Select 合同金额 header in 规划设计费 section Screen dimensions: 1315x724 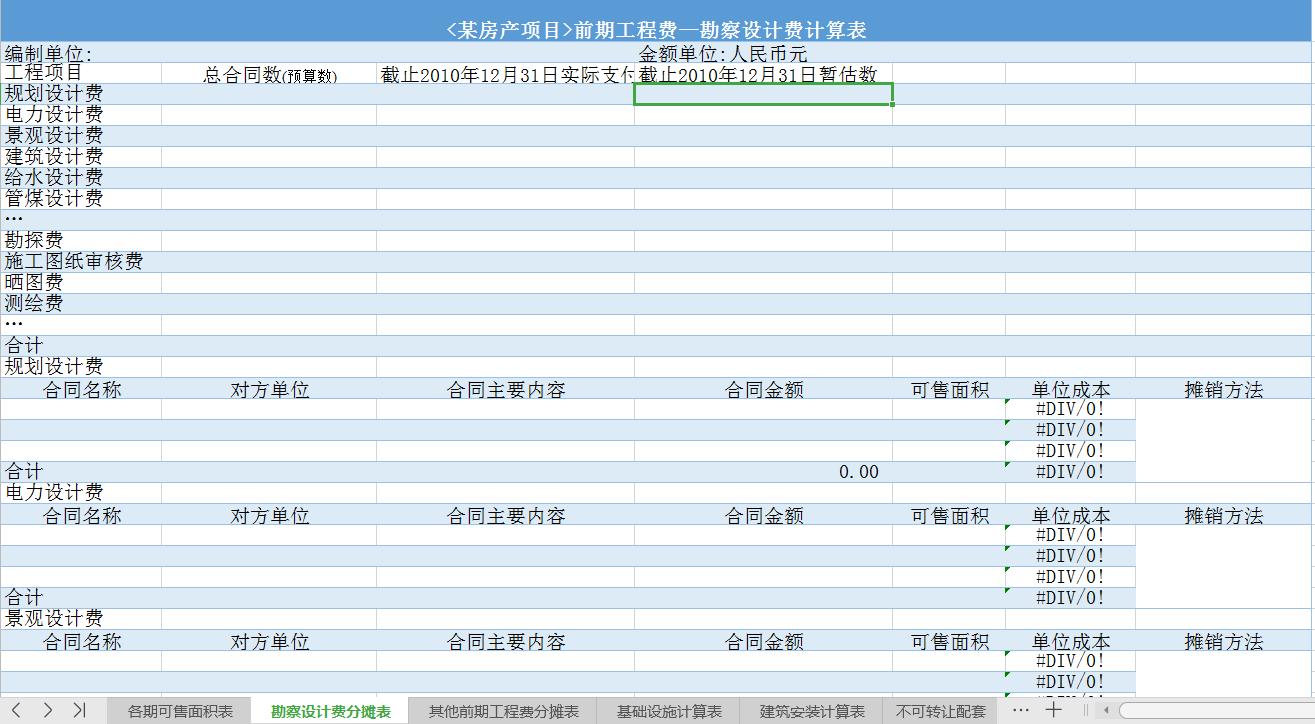763,389
